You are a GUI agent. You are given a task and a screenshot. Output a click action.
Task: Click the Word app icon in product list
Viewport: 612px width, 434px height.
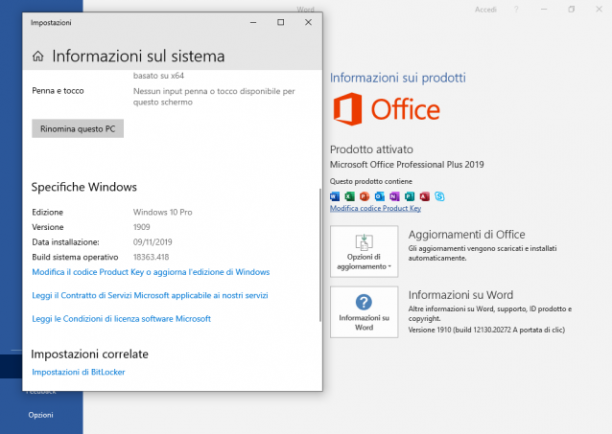(x=335, y=196)
